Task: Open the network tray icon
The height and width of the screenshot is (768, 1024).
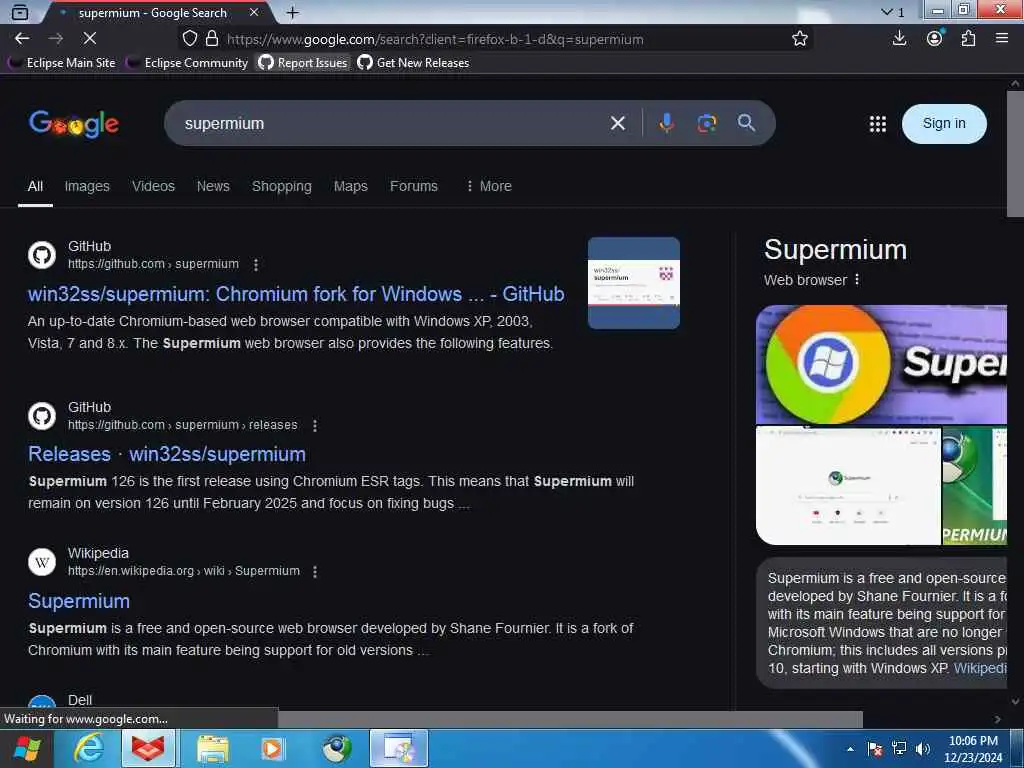Action: (x=899, y=749)
